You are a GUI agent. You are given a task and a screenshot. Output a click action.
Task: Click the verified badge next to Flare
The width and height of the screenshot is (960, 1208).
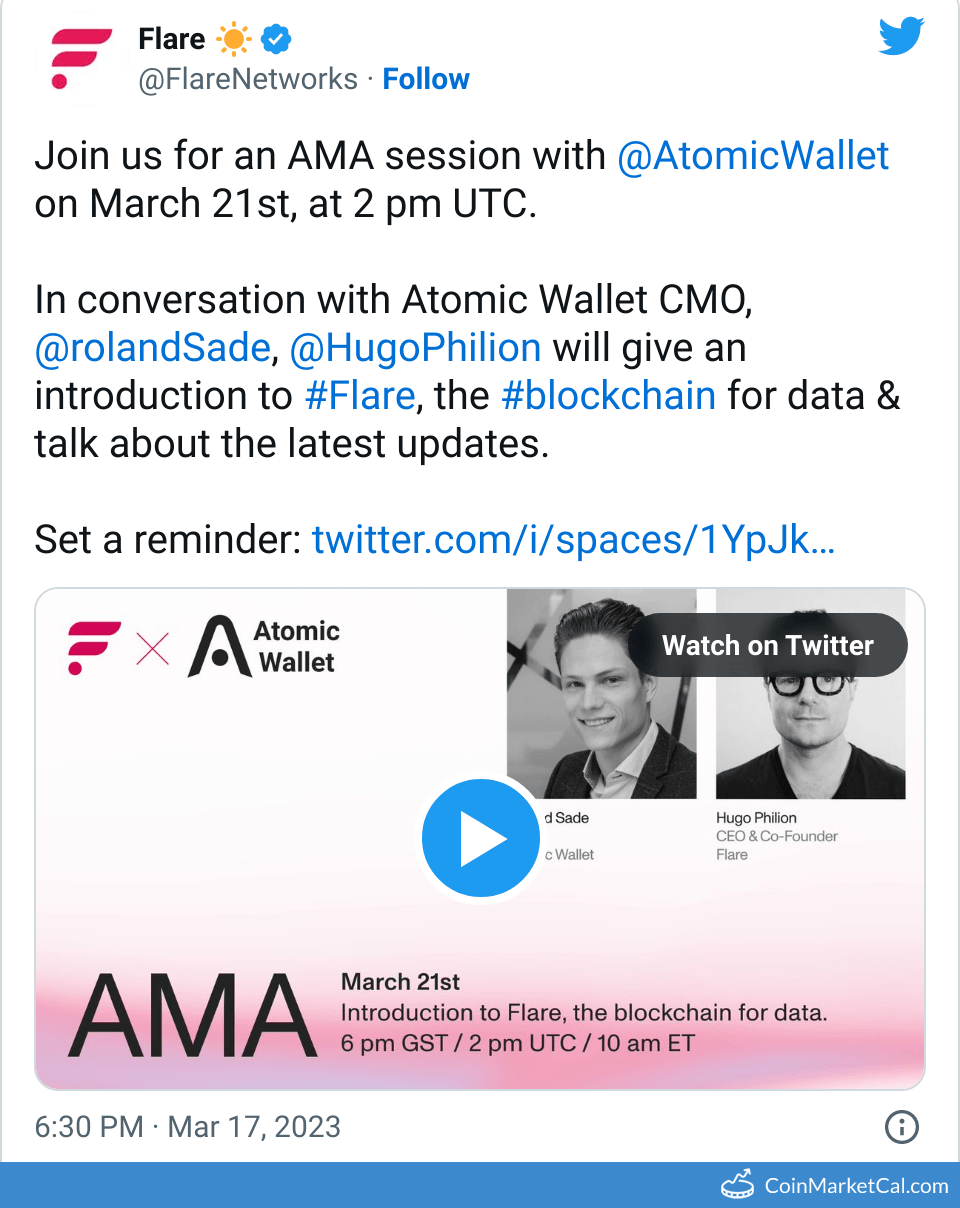pyautogui.click(x=275, y=38)
